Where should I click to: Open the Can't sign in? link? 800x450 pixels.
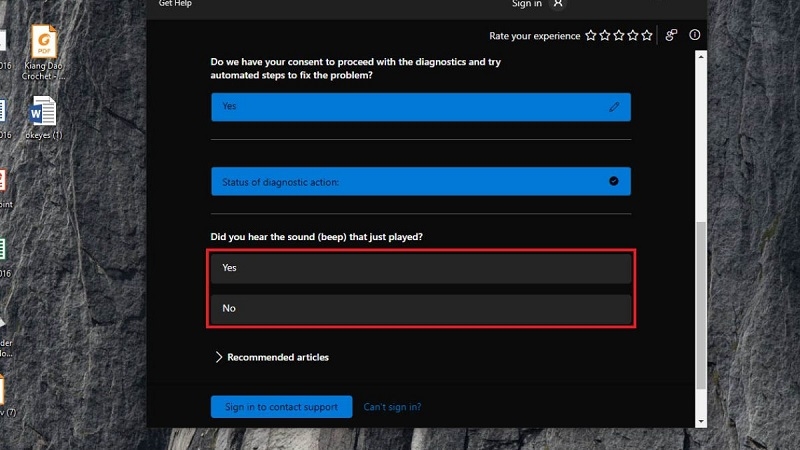click(x=392, y=407)
